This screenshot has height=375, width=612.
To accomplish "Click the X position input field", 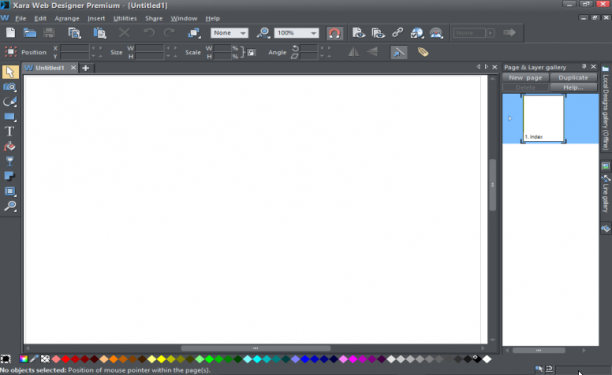I will 75,48.
